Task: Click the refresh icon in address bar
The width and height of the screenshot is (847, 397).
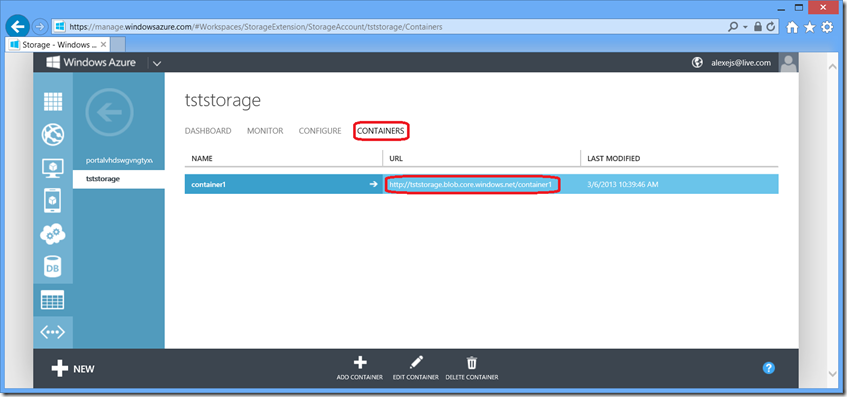Action: coord(770,26)
